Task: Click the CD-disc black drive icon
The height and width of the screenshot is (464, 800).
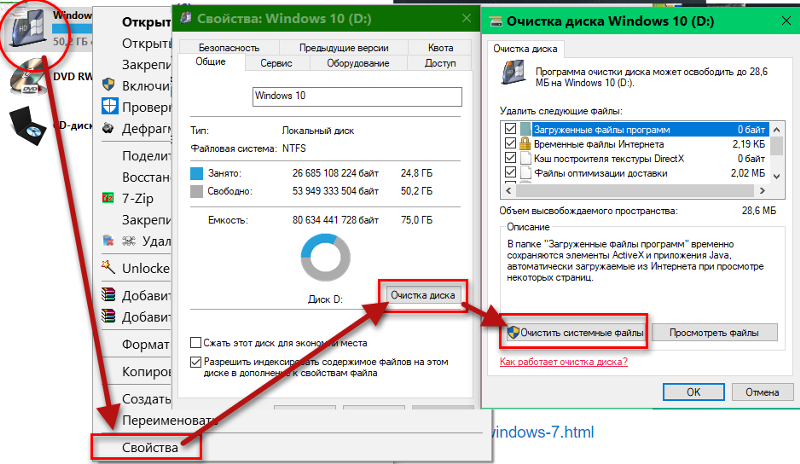Action: 29,126
